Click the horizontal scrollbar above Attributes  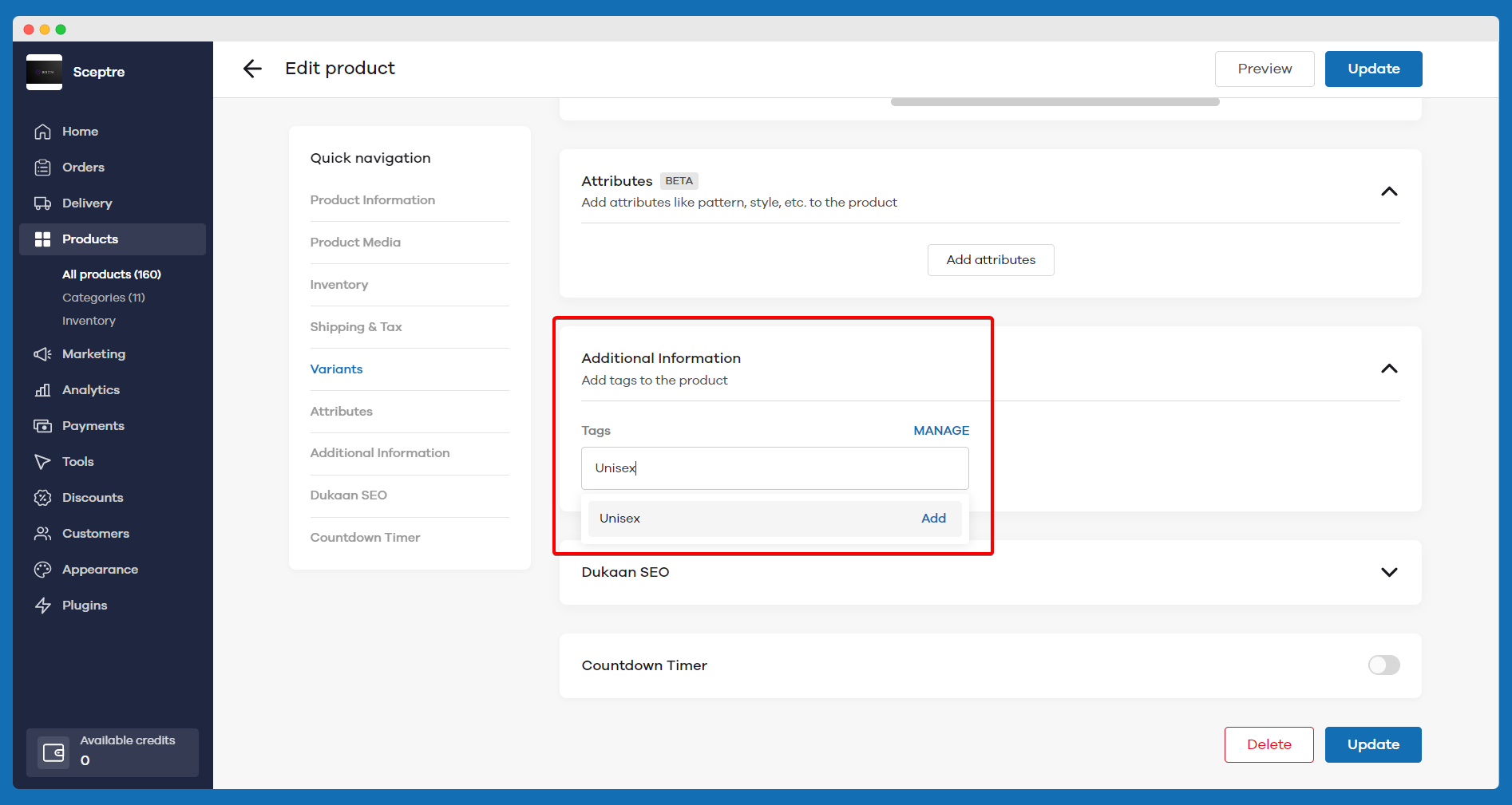pos(1055,102)
